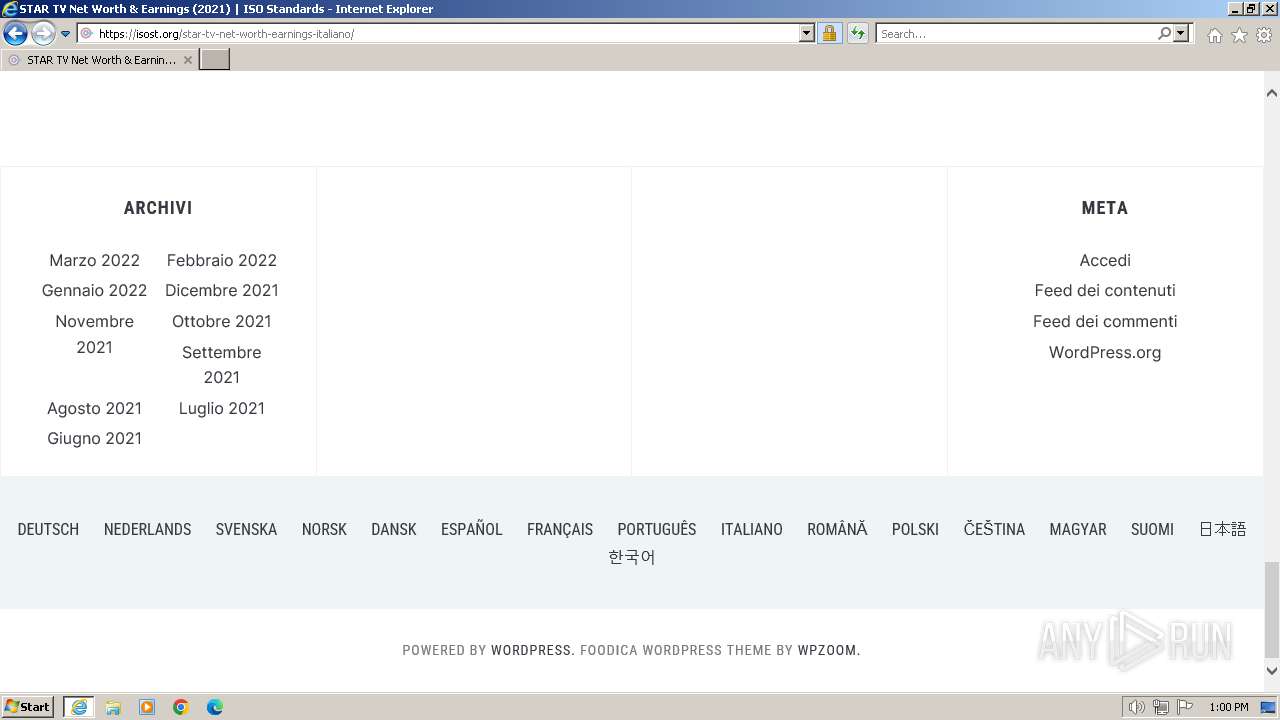Open the Dicembre 2021 archive
This screenshot has height=720, width=1280.
[222, 290]
